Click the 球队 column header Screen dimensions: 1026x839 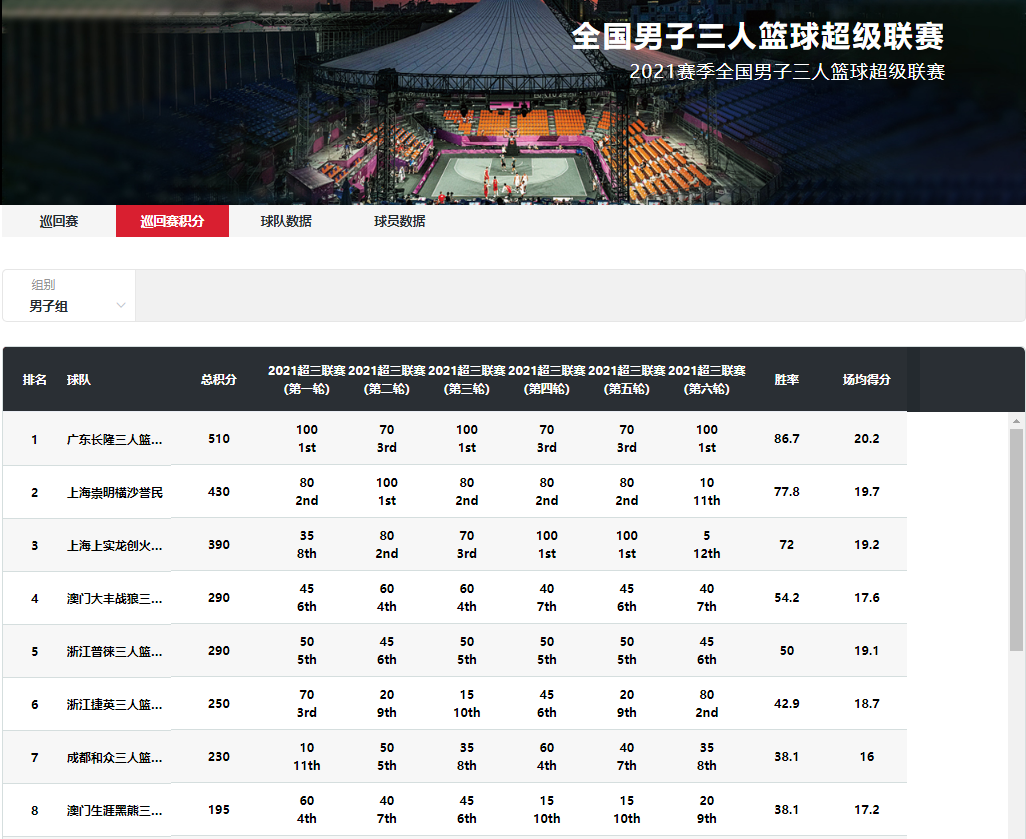(x=79, y=380)
